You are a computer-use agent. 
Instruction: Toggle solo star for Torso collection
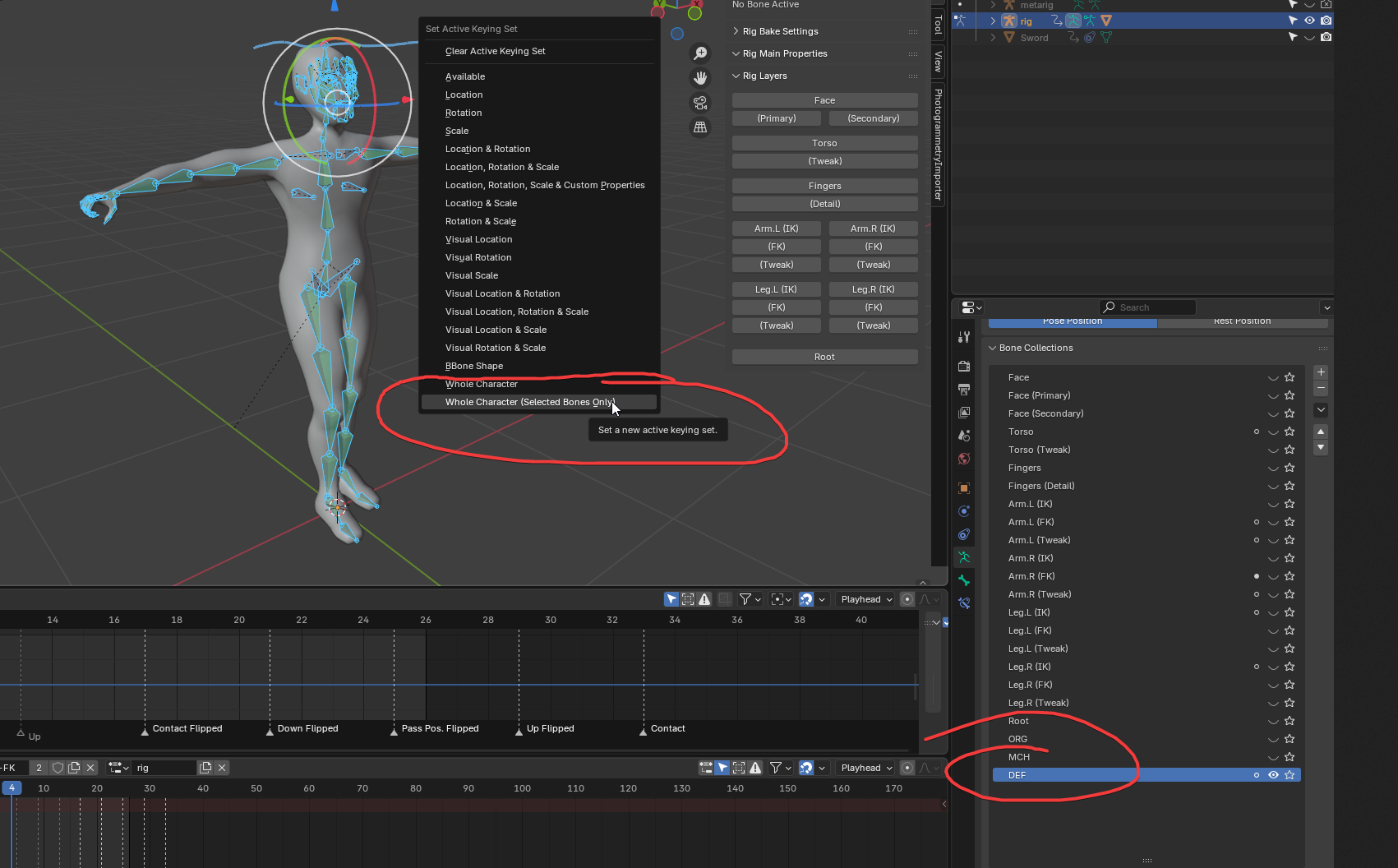coord(1290,432)
